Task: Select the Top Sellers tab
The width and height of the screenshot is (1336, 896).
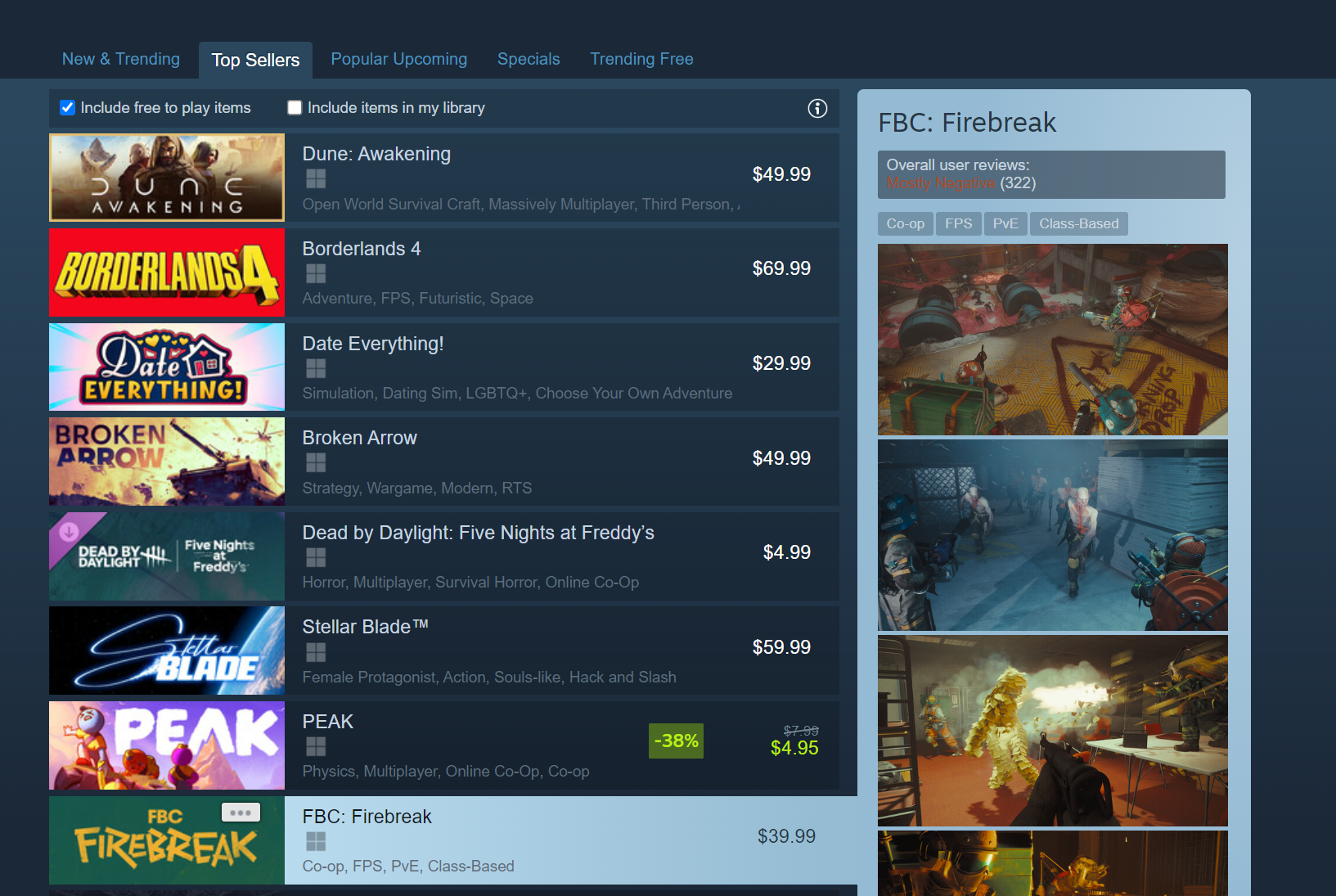Action: click(255, 60)
